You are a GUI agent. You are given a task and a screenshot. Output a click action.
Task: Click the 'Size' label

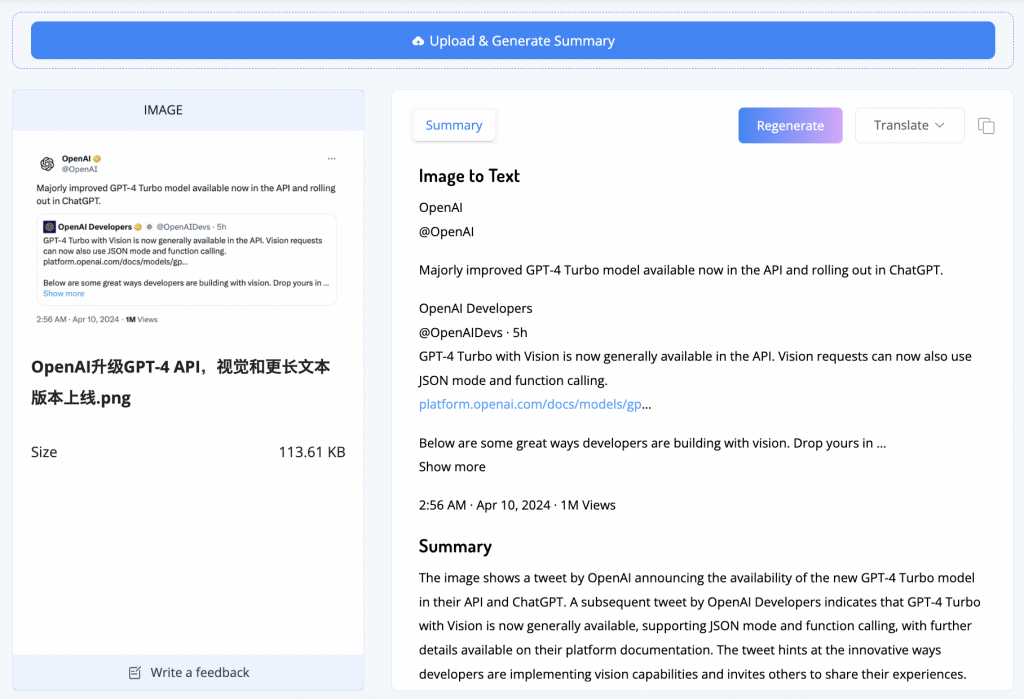pyautogui.click(x=44, y=452)
